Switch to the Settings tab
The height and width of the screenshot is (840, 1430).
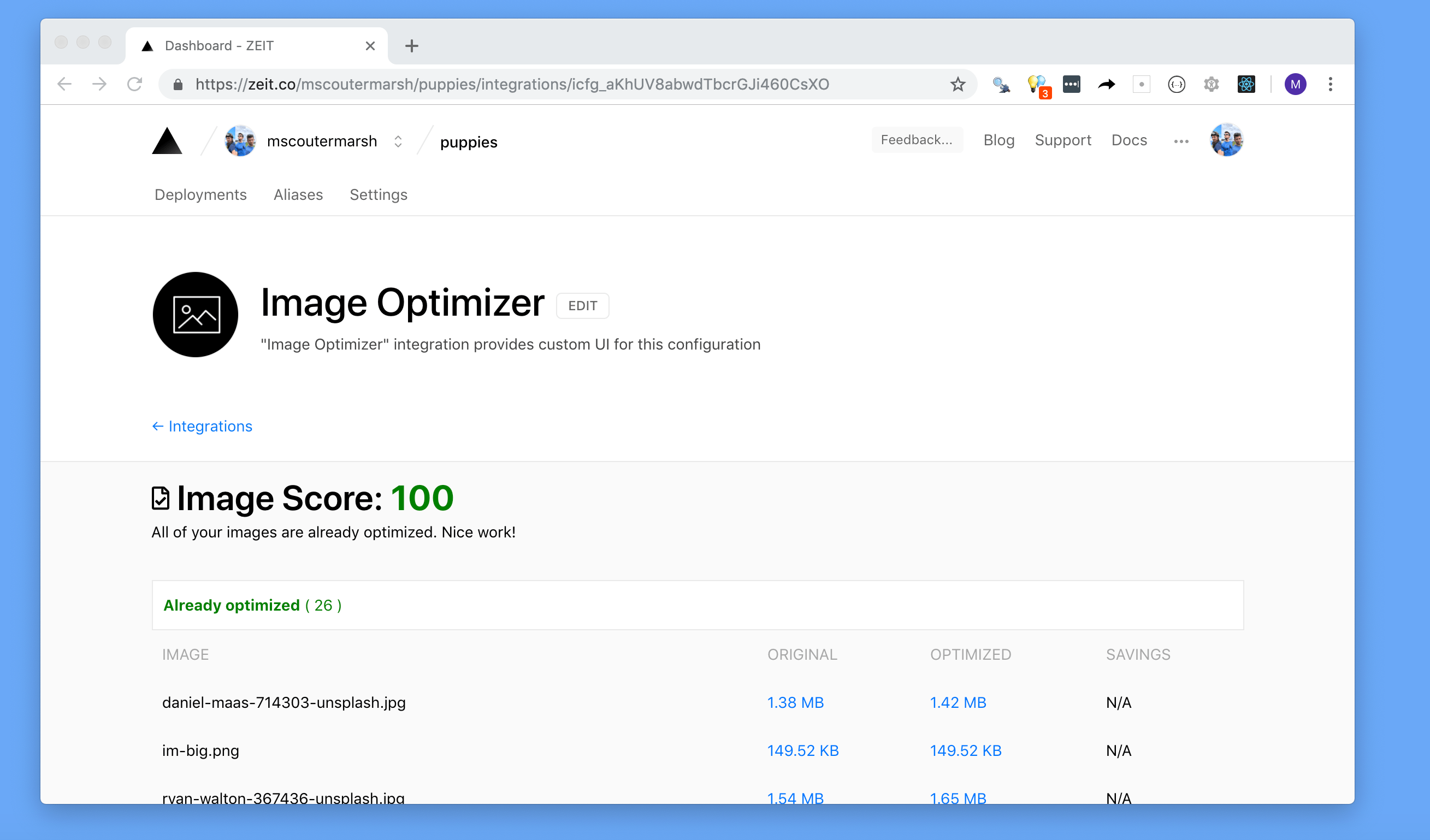click(379, 194)
